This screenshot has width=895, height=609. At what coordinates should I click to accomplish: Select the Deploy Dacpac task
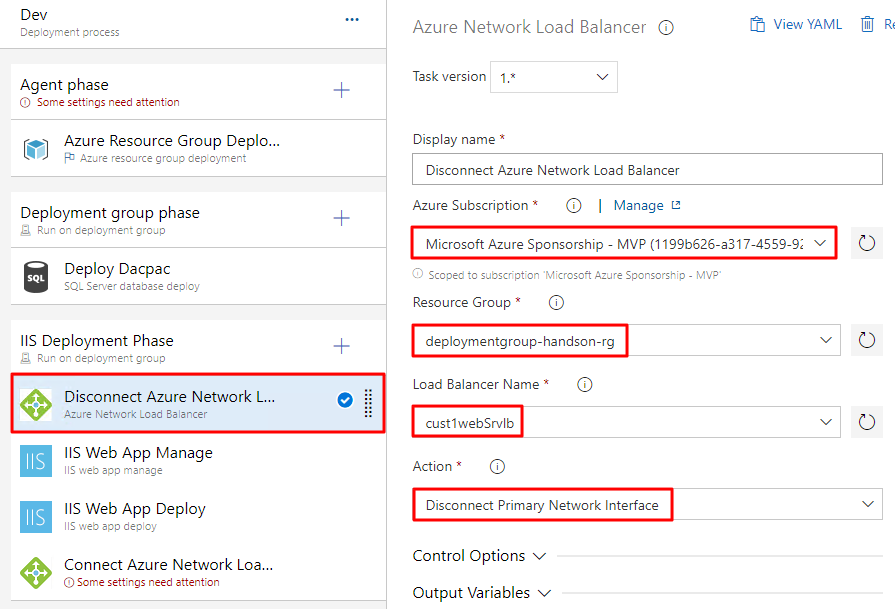coord(198,276)
